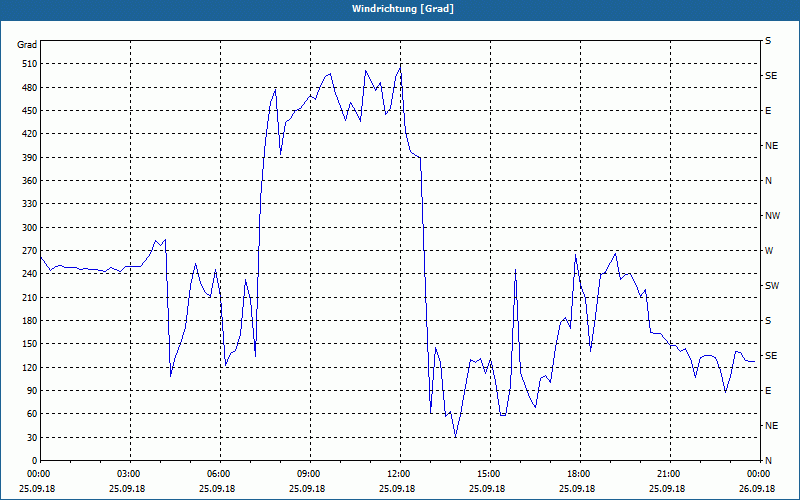Screen dimensions: 800x500
Task: Click the "S" compass label level with 180
Action: (768, 321)
